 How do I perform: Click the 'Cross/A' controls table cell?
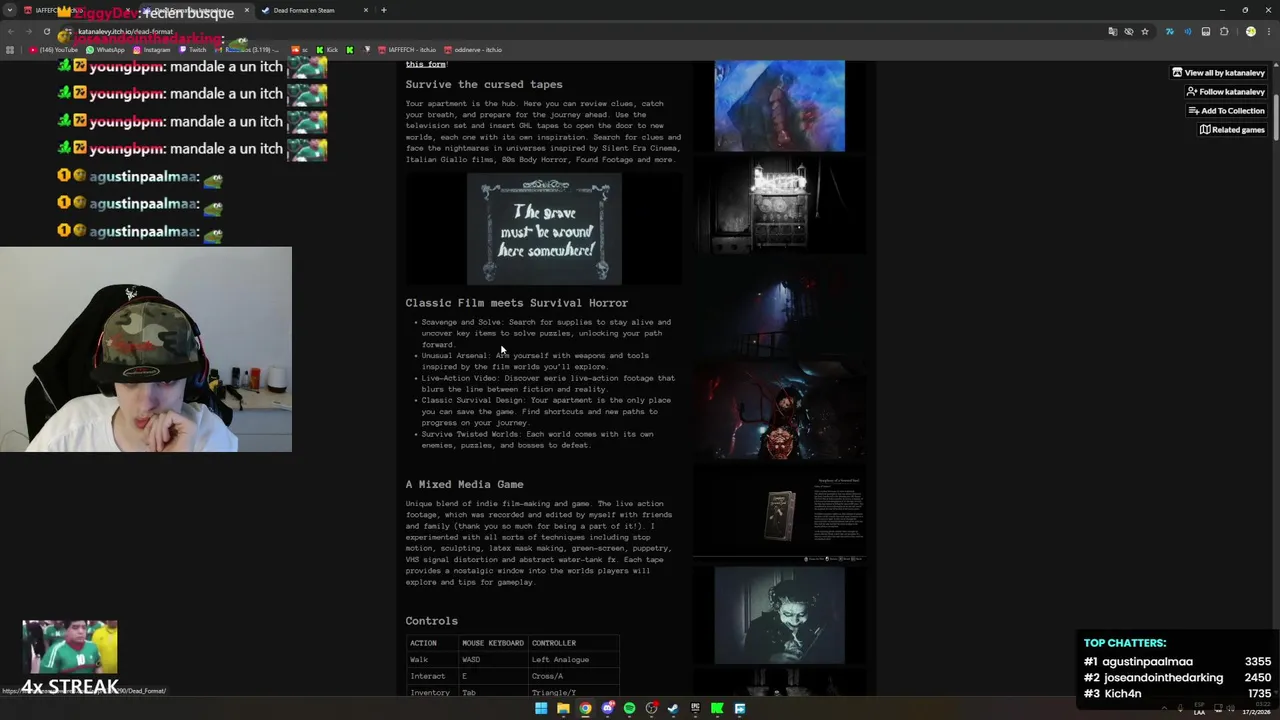click(574, 676)
